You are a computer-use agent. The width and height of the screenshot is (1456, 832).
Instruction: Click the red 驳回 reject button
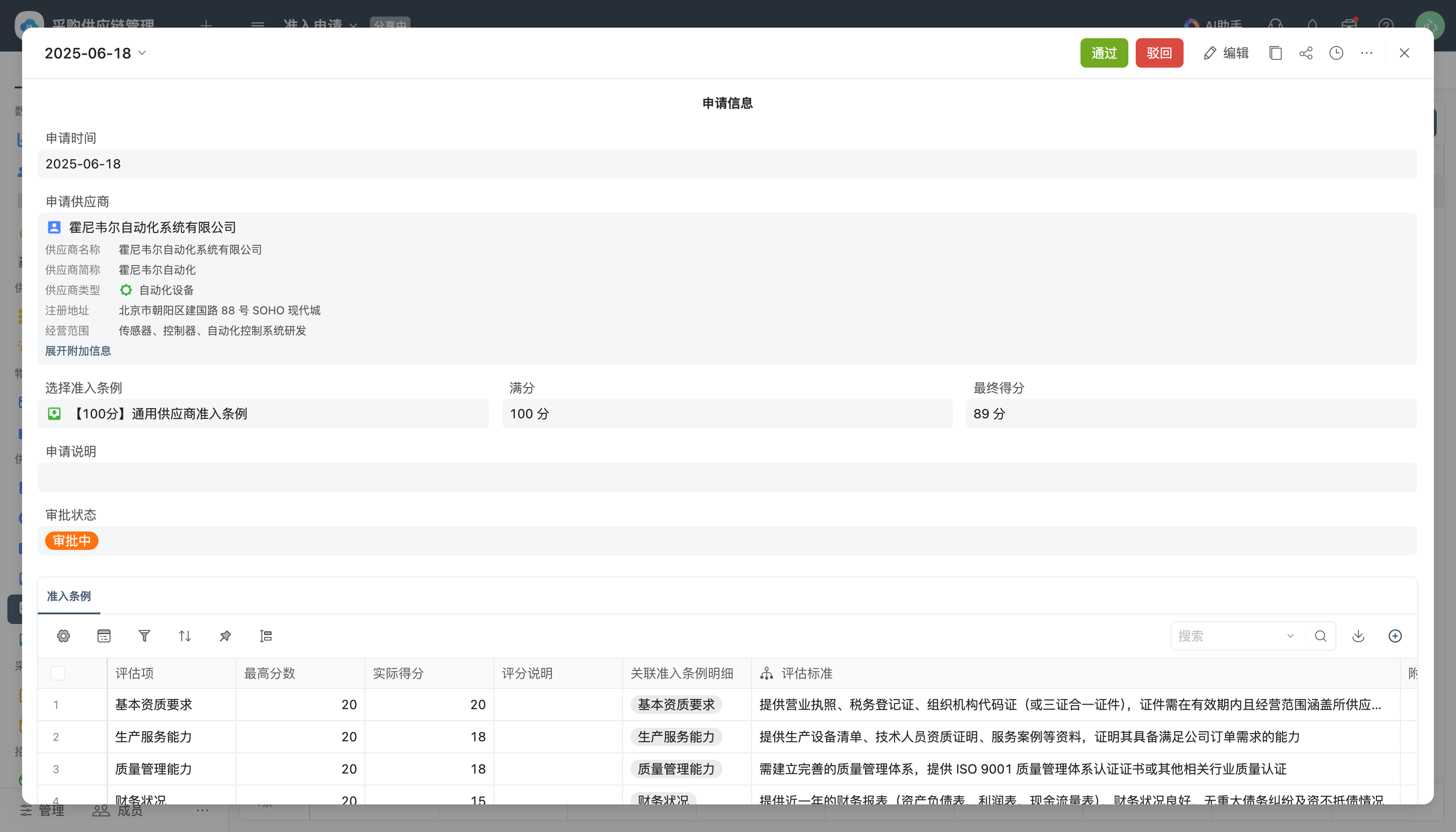tap(1159, 53)
